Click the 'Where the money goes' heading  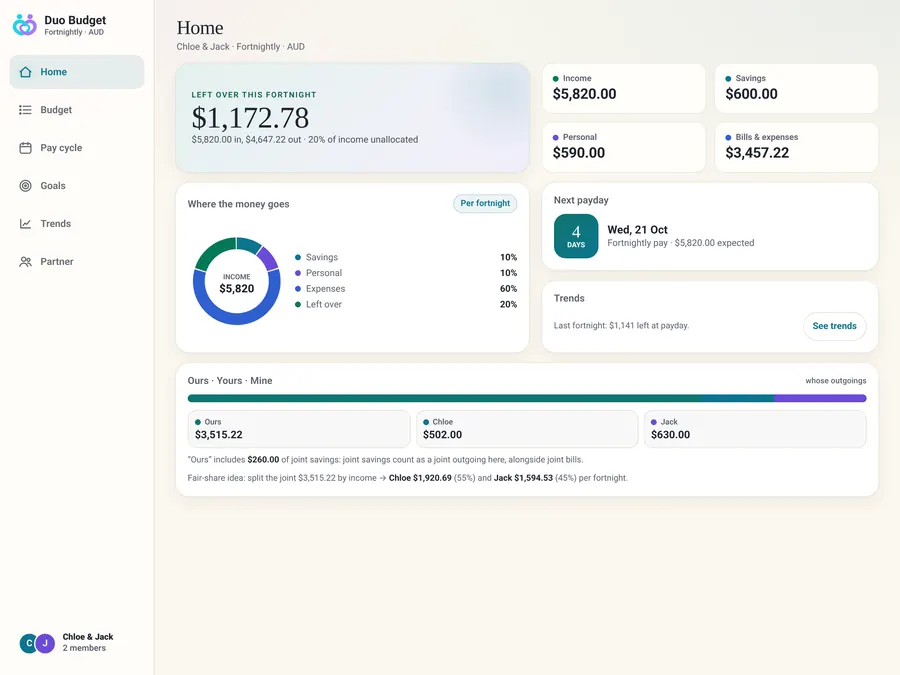[238, 204]
